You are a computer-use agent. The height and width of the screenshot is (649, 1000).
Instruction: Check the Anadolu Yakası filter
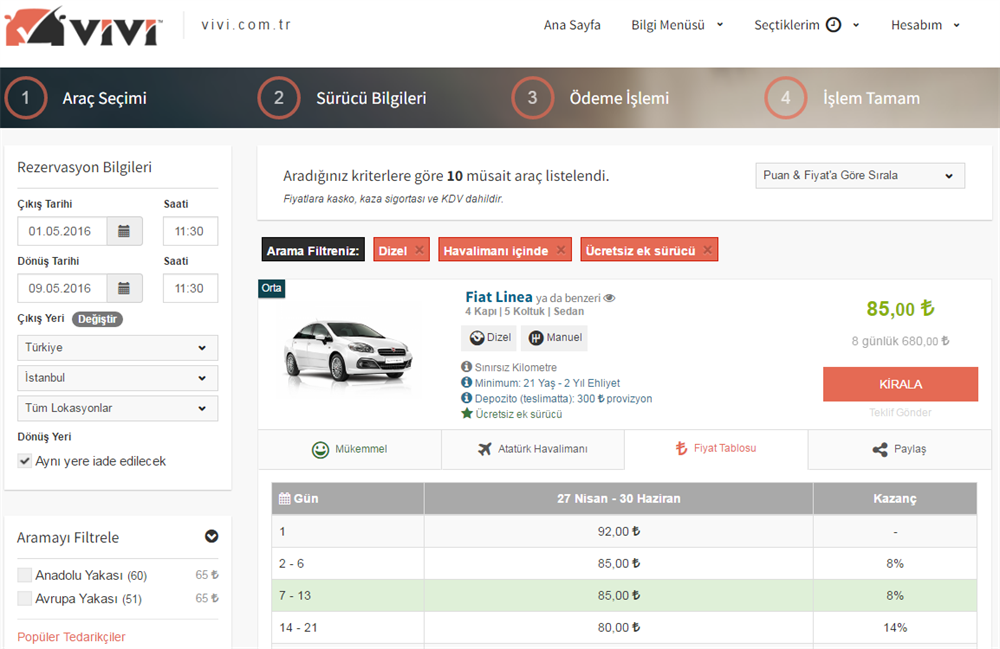coord(24,575)
